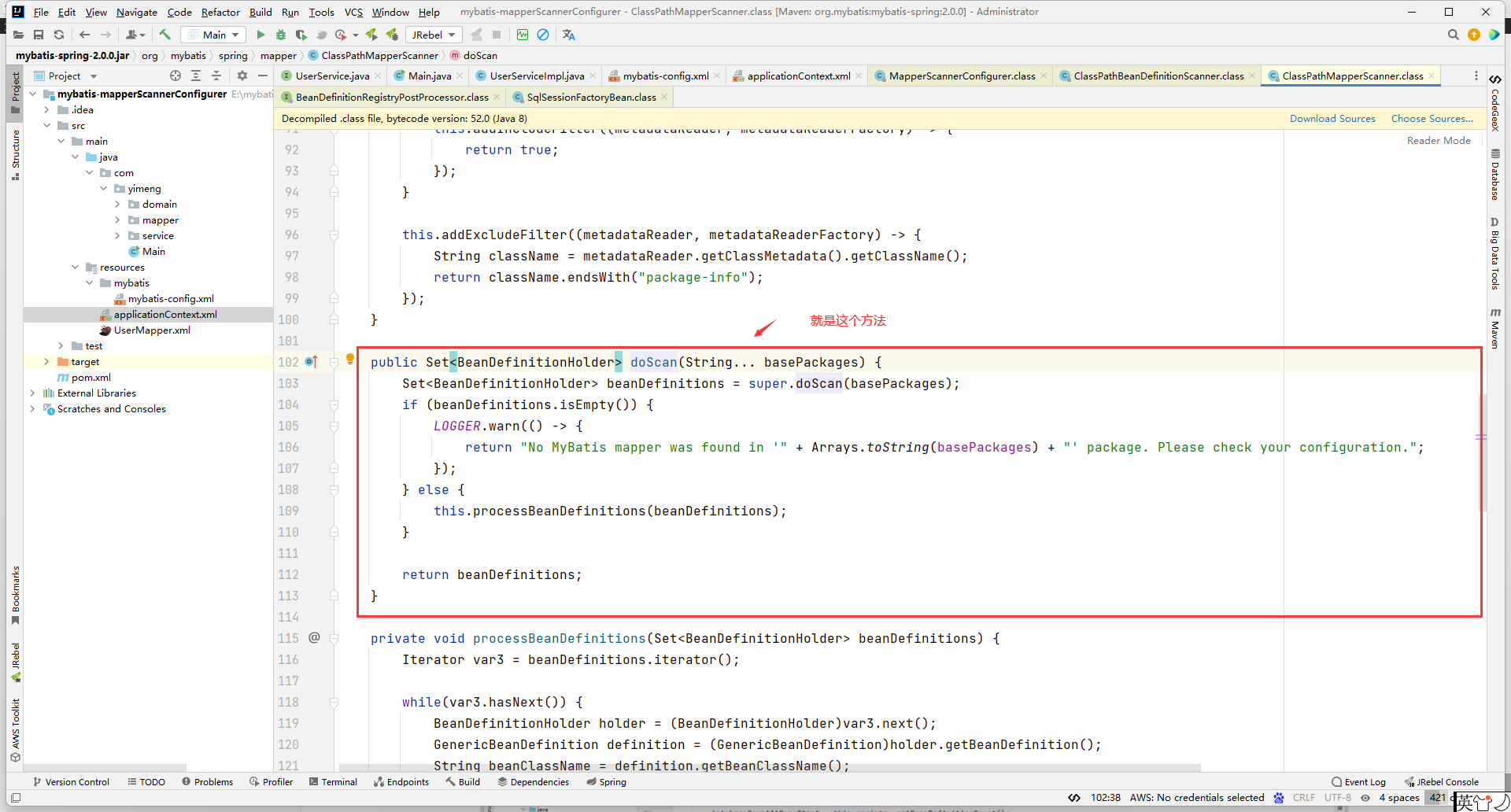Image resolution: width=1511 pixels, height=812 pixels.
Task: Click Expand All in Project panel
Action: 196,76
